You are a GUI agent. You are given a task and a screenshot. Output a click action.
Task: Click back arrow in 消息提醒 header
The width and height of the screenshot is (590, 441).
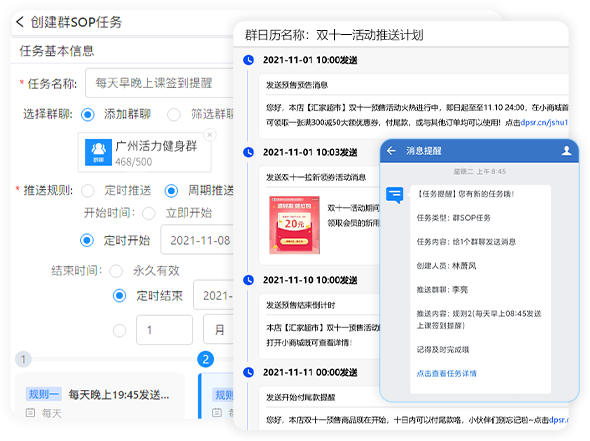(x=391, y=151)
